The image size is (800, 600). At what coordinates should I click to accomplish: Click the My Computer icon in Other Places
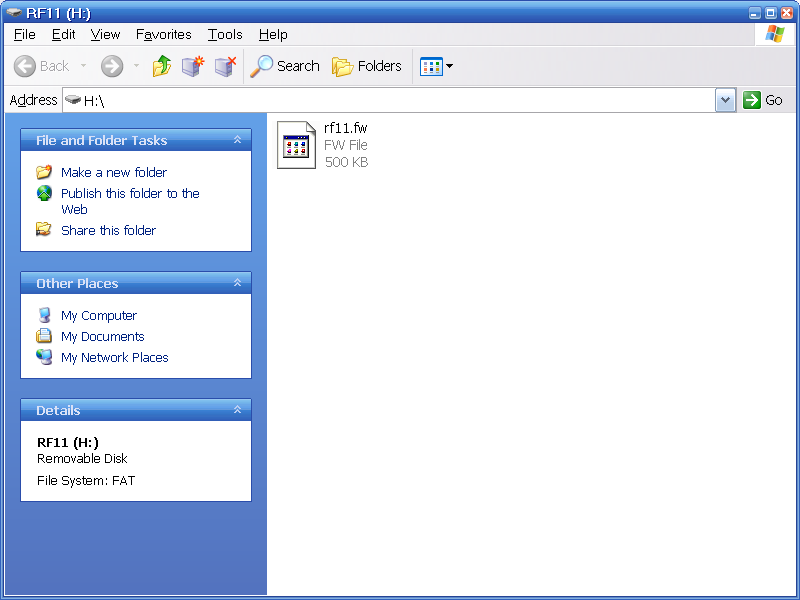pyautogui.click(x=44, y=315)
